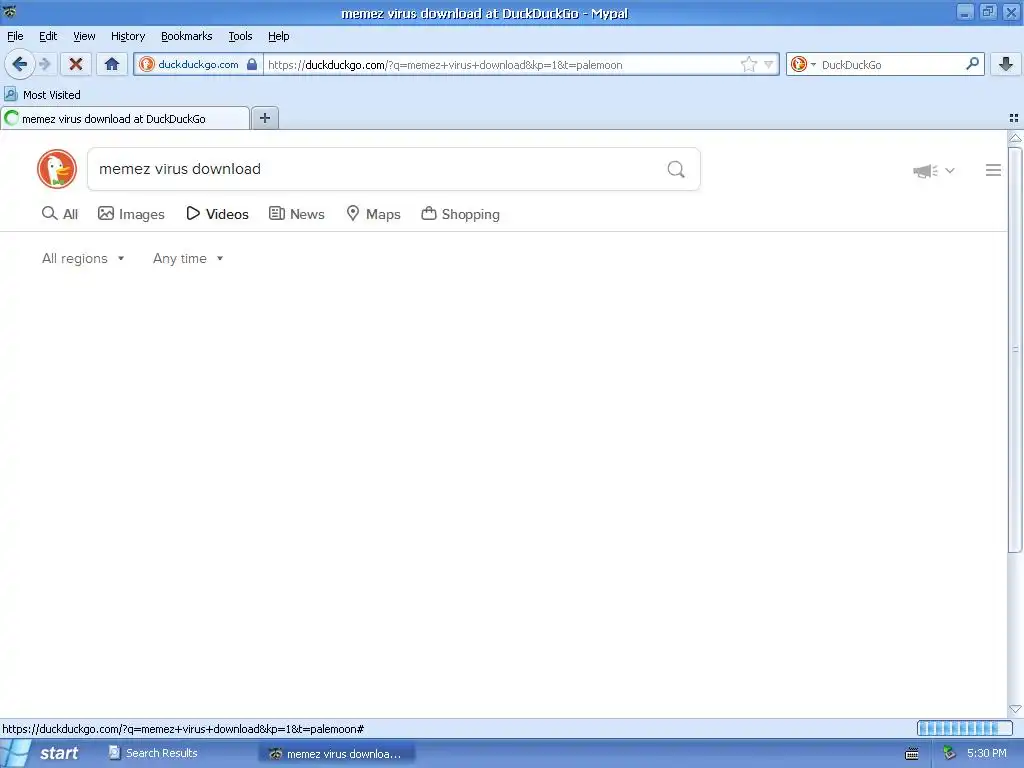Switch to the News tab
Viewport: 1024px width, 768px height.
[297, 214]
